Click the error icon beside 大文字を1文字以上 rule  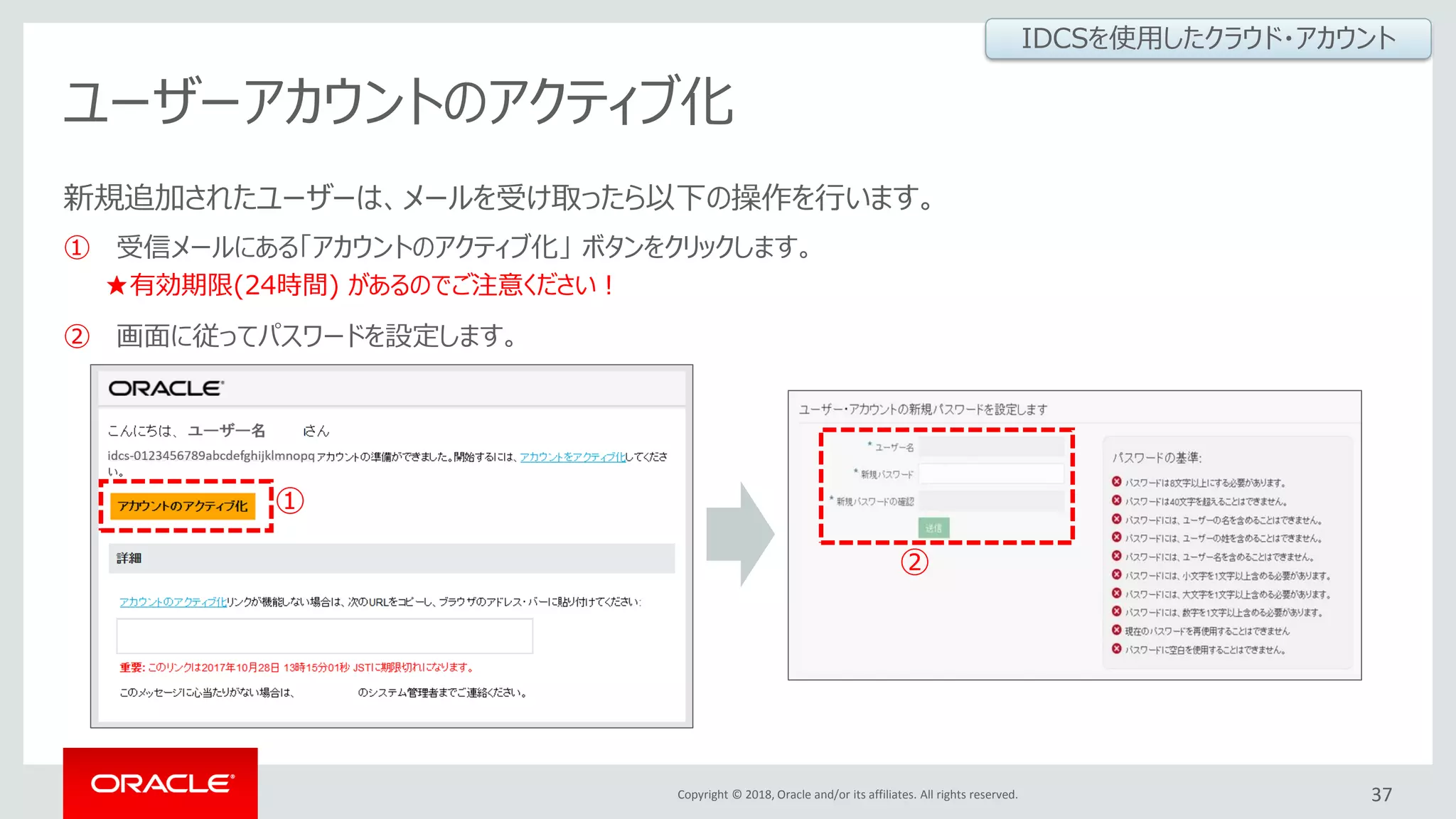(x=1117, y=593)
